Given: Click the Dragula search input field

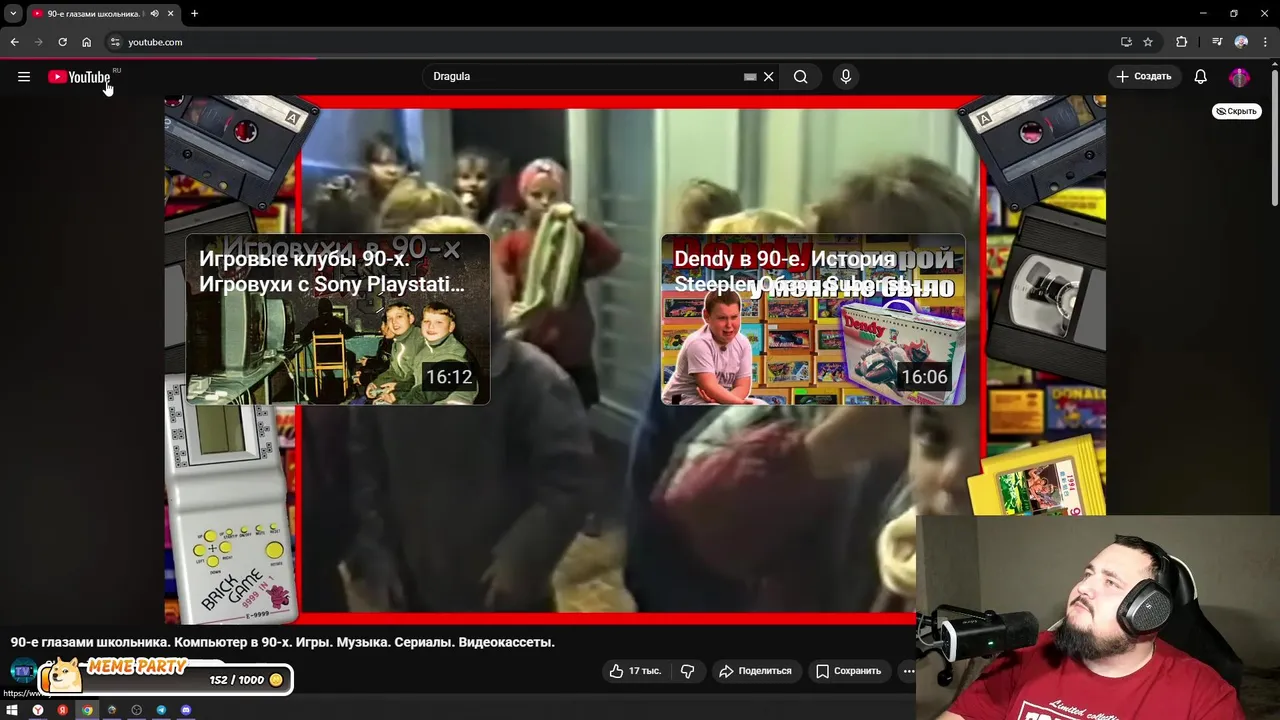Looking at the screenshot, I should tap(585, 76).
